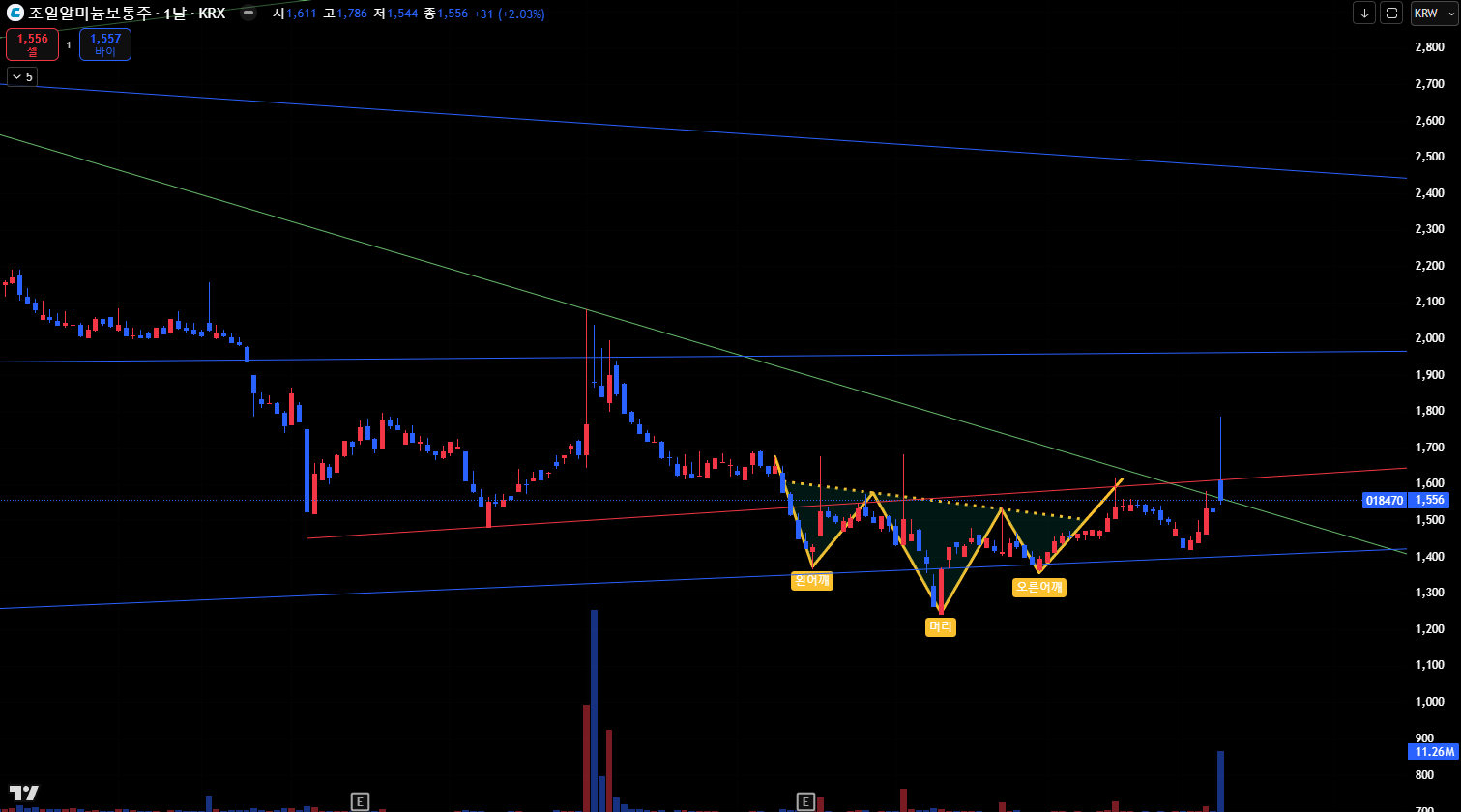Click the 2,000 price axis label
The height and width of the screenshot is (812, 1461).
coord(1429,338)
